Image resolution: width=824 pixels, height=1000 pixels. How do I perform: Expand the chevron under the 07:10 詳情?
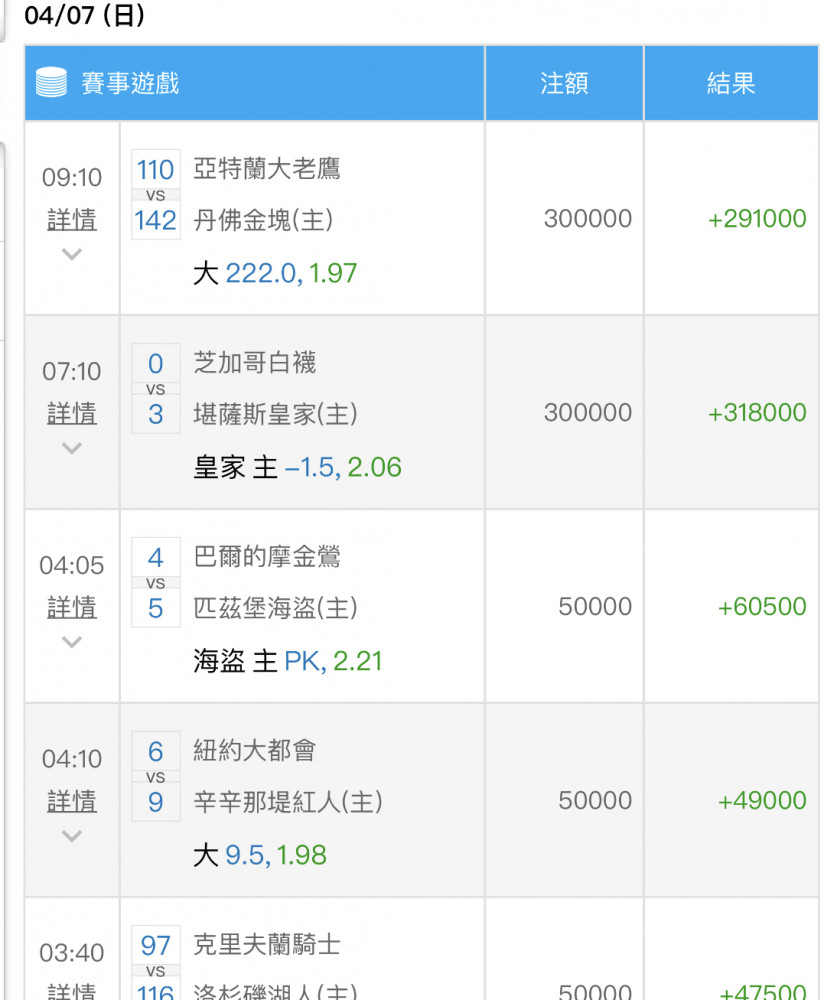pos(72,448)
